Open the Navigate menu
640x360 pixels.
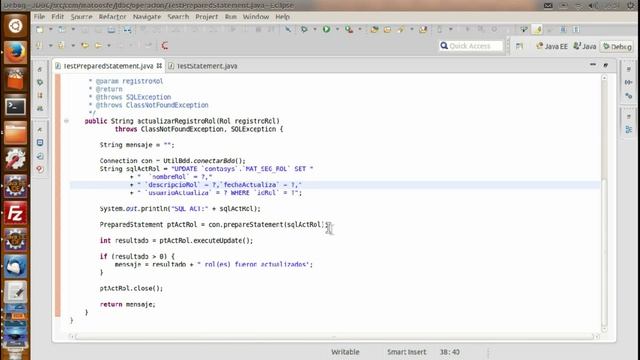(x=147, y=17)
